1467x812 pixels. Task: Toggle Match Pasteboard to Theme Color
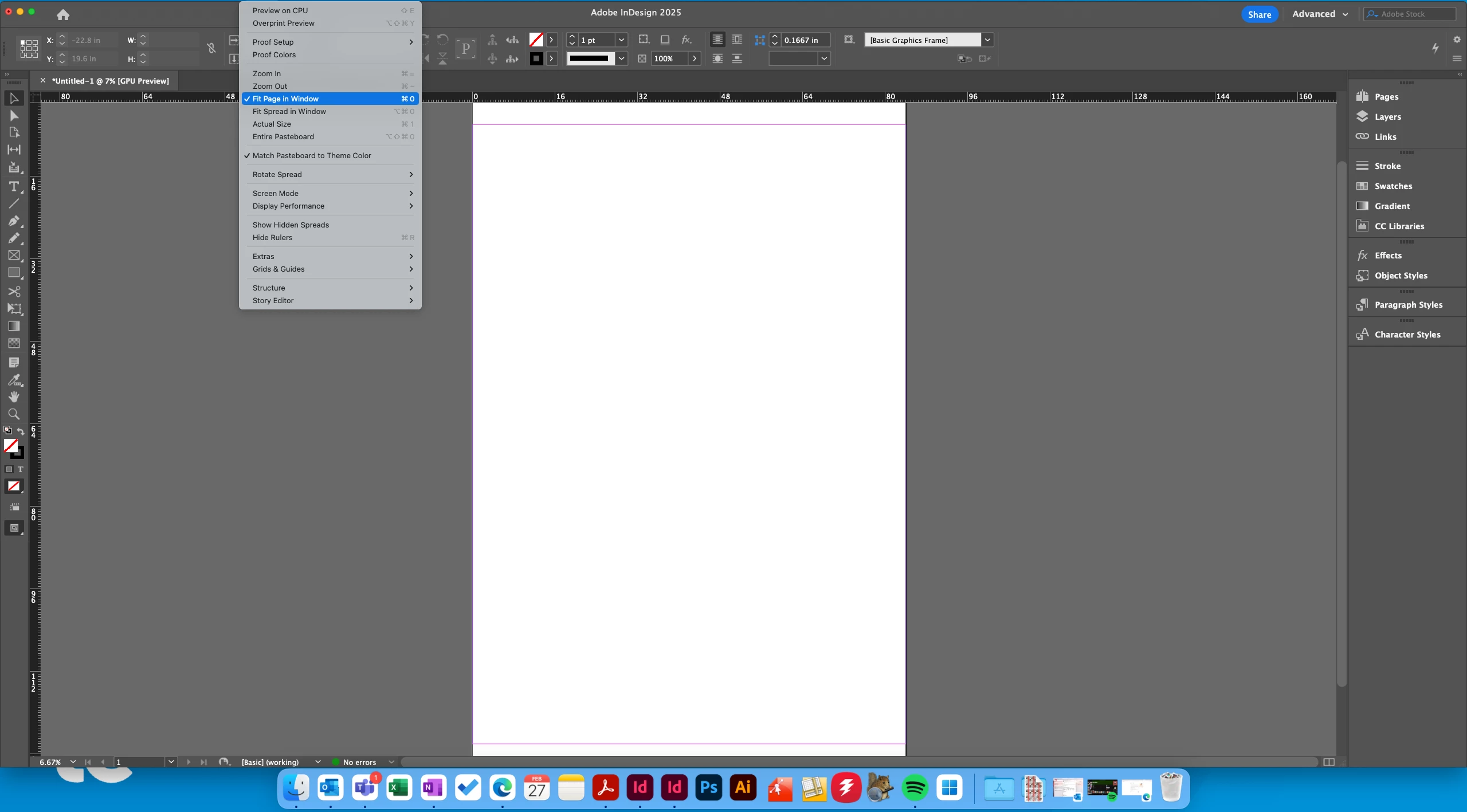[312, 156]
